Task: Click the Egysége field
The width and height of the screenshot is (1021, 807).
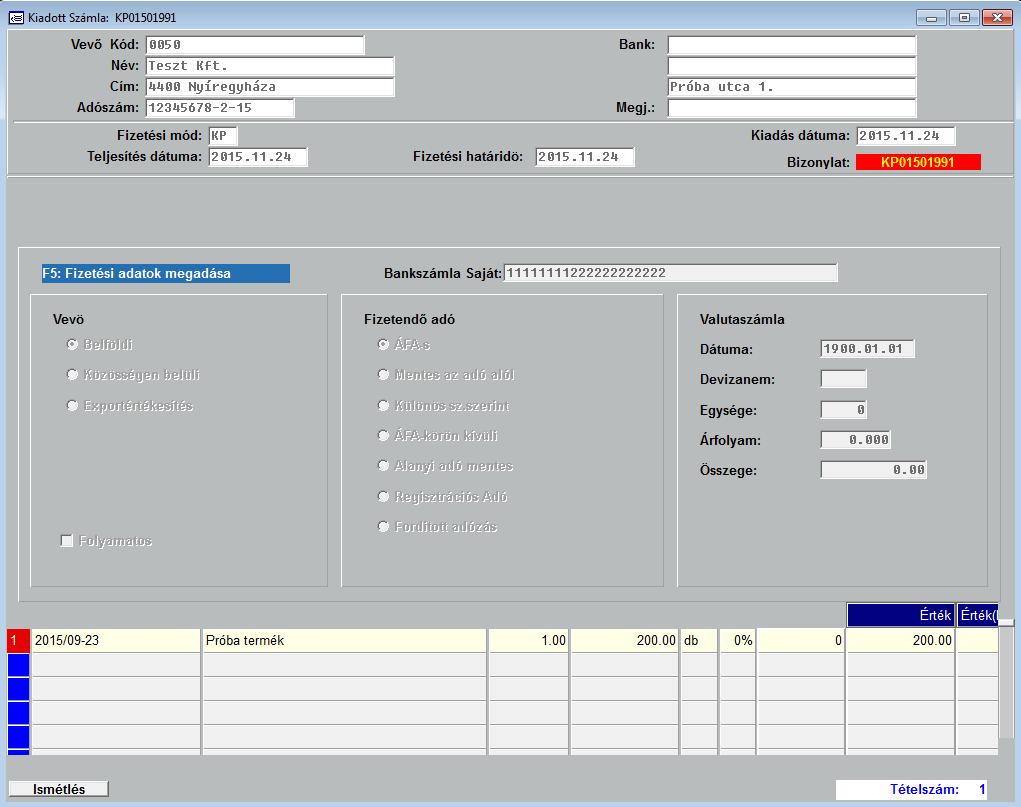Action: click(844, 410)
